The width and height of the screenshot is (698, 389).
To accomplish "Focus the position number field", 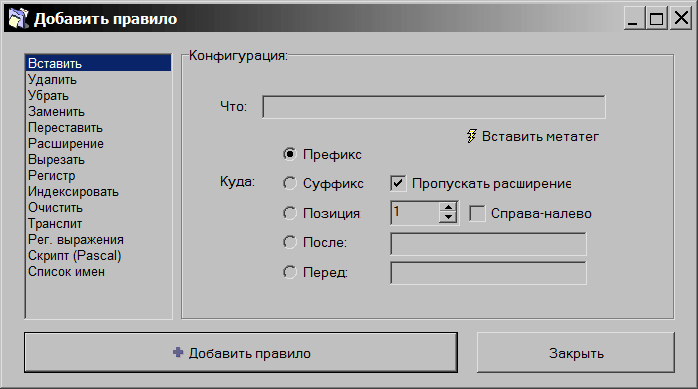I will pos(415,213).
